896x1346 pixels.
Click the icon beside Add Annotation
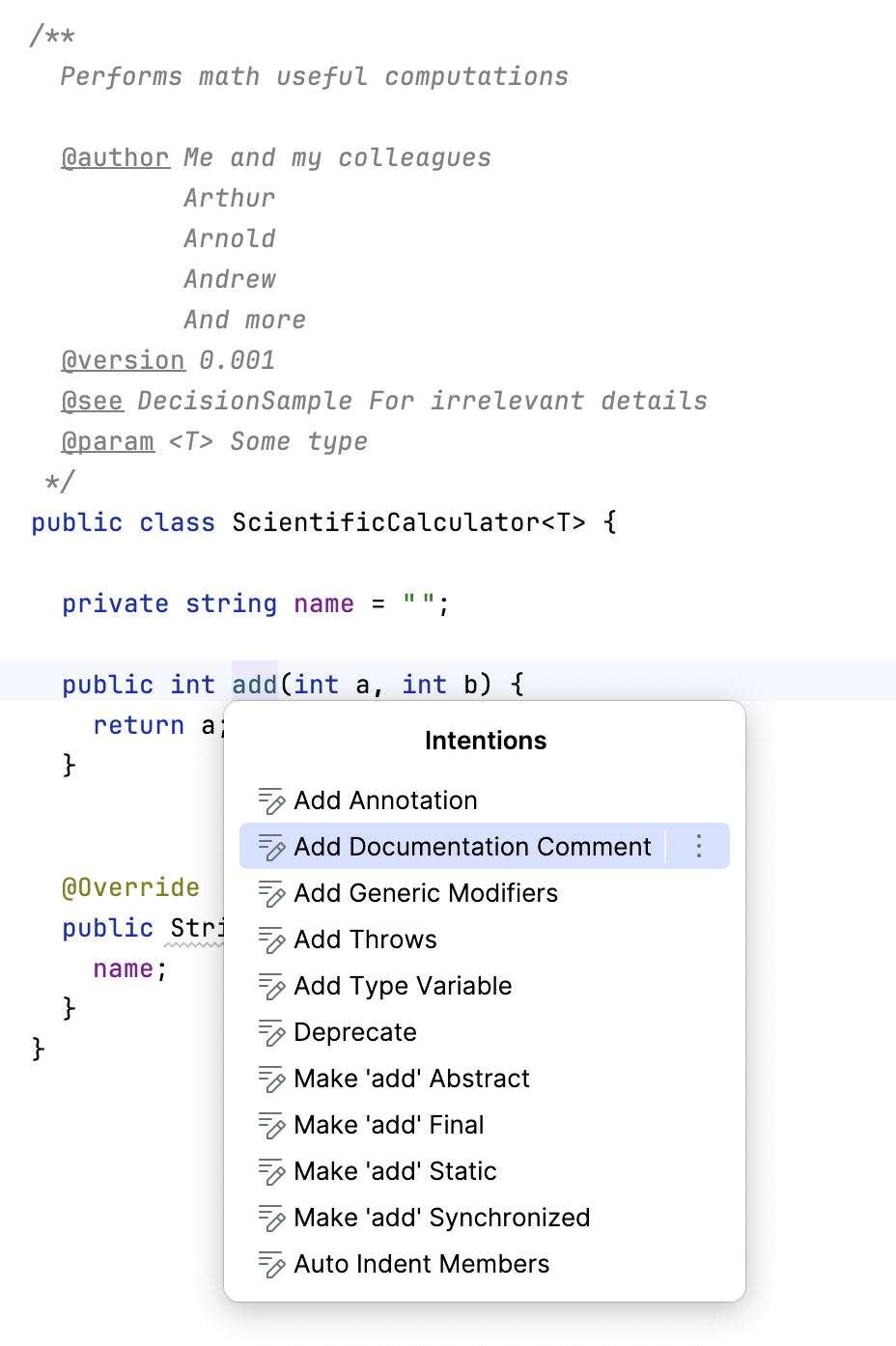[x=271, y=799]
